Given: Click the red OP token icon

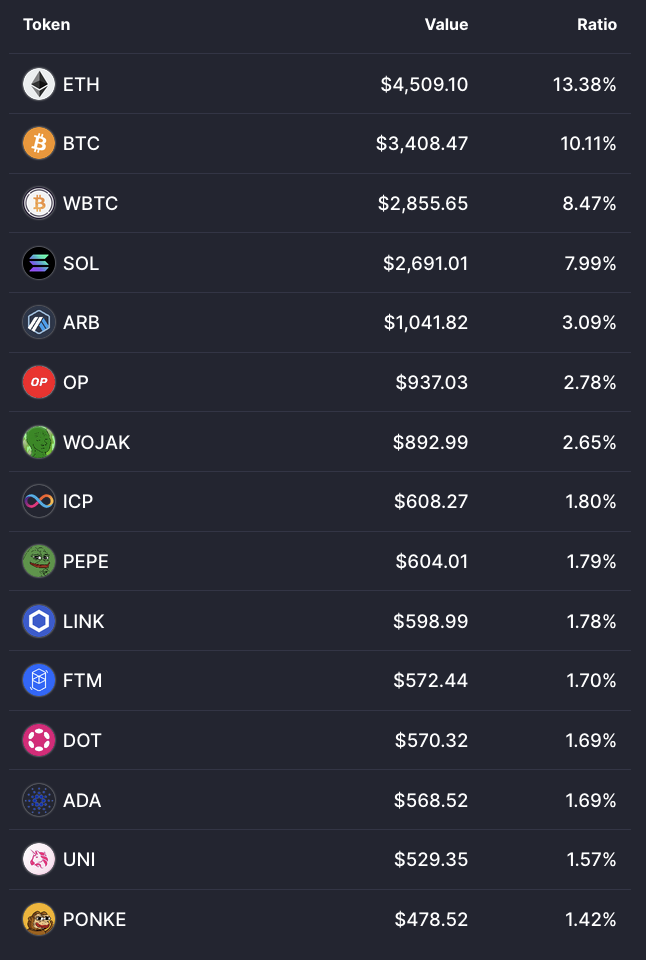Looking at the screenshot, I should [x=39, y=382].
